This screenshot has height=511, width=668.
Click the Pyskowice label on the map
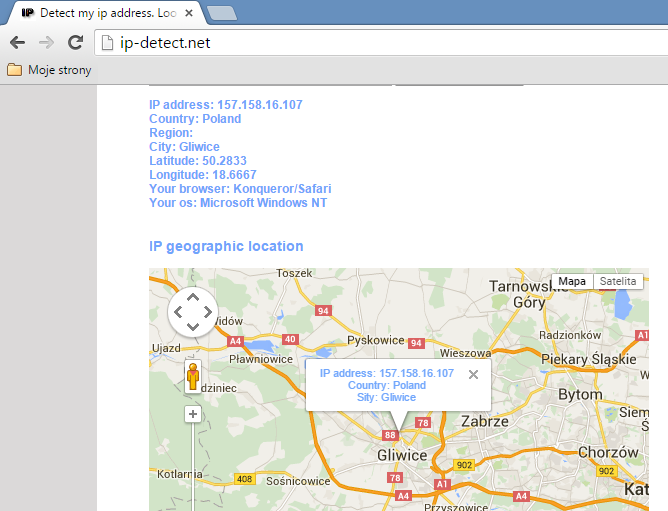(x=376, y=340)
